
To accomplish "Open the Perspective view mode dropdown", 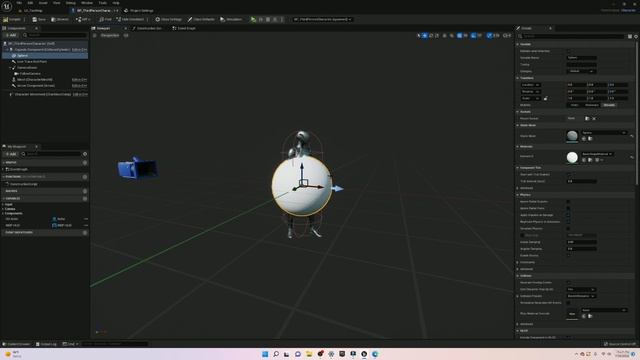I will click(x=109, y=36).
